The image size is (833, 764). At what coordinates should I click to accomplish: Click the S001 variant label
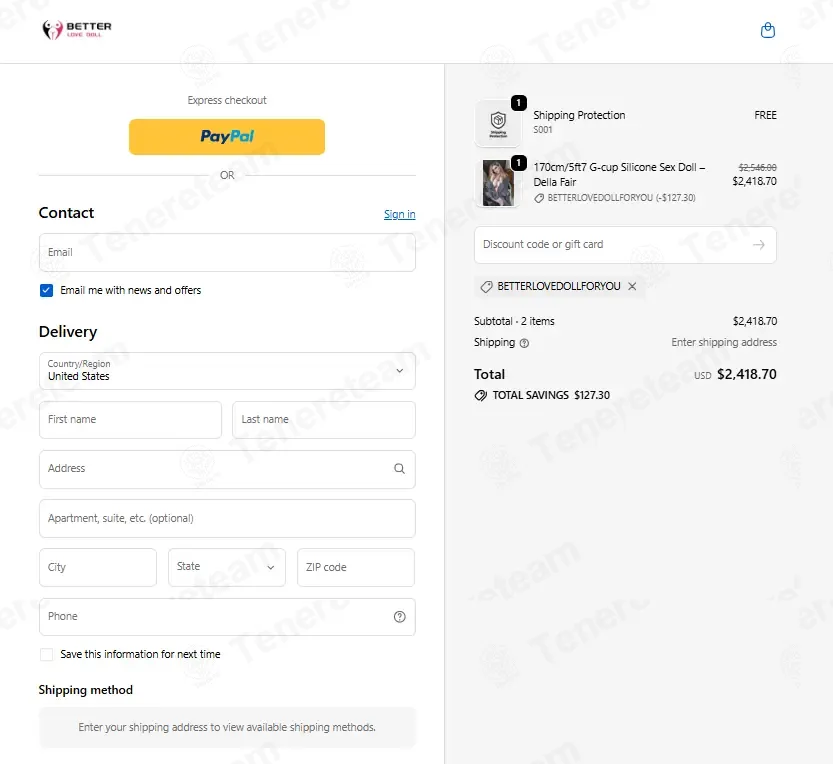click(x=542, y=130)
